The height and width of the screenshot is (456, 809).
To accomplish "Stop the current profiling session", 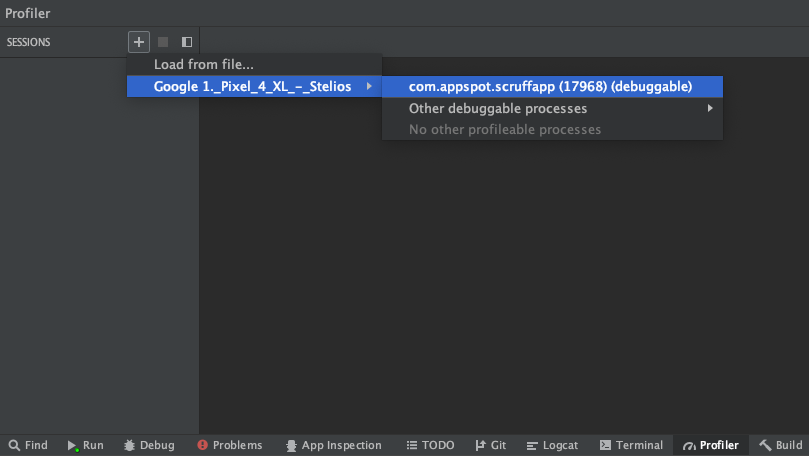I will [163, 42].
